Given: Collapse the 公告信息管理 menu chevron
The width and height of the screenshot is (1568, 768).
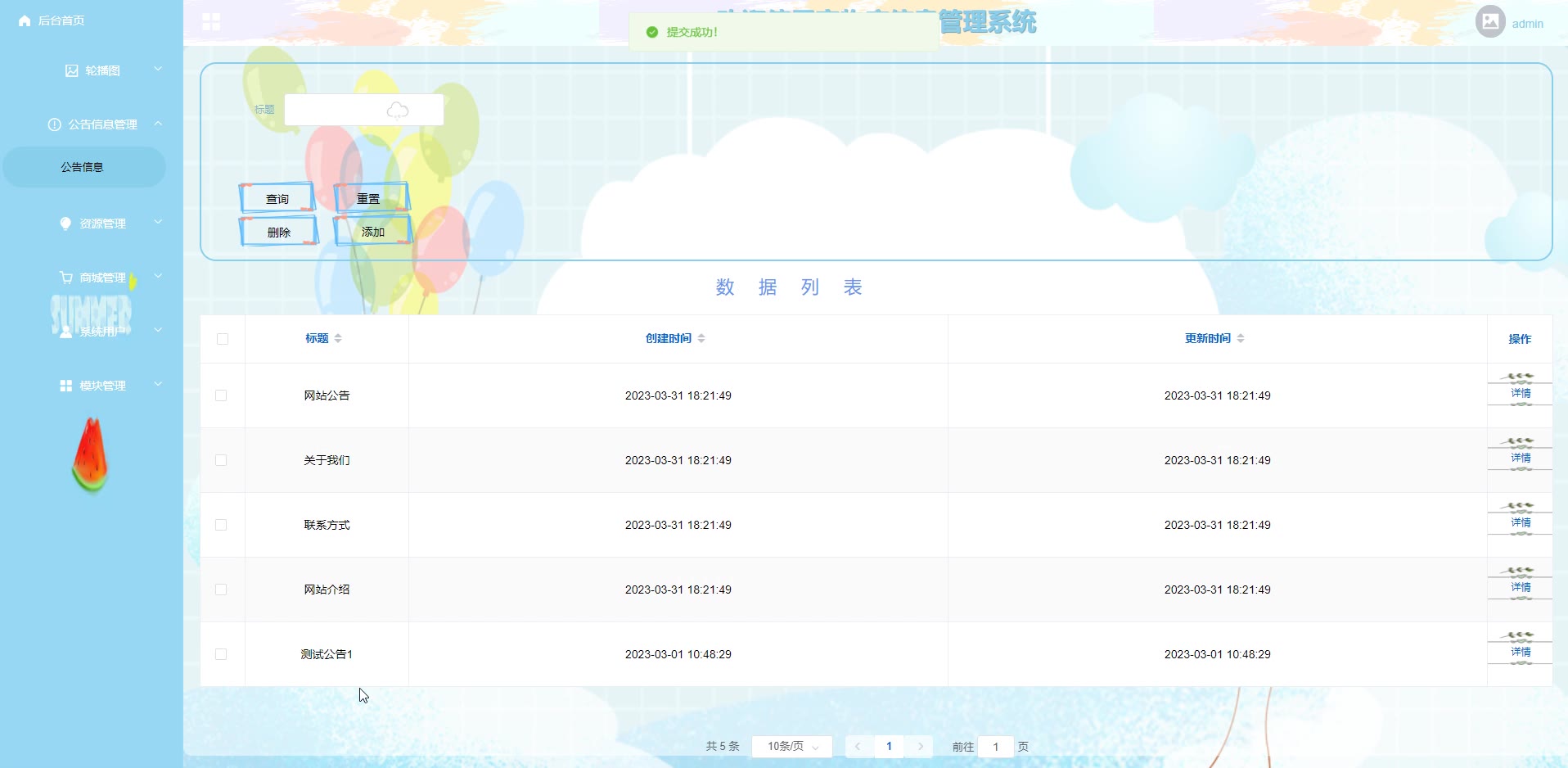Looking at the screenshot, I should coord(158,124).
